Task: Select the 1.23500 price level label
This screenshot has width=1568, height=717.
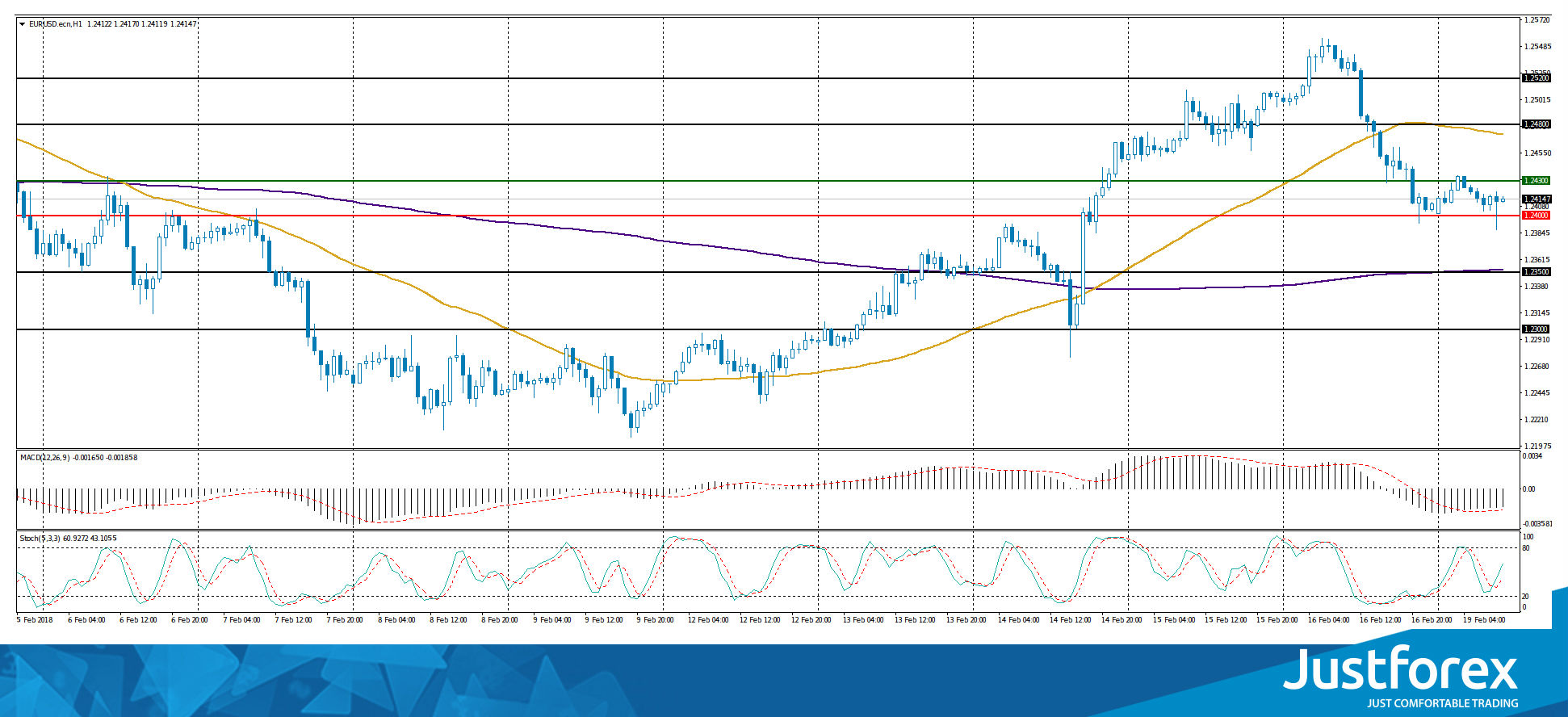Action: 1536,272
